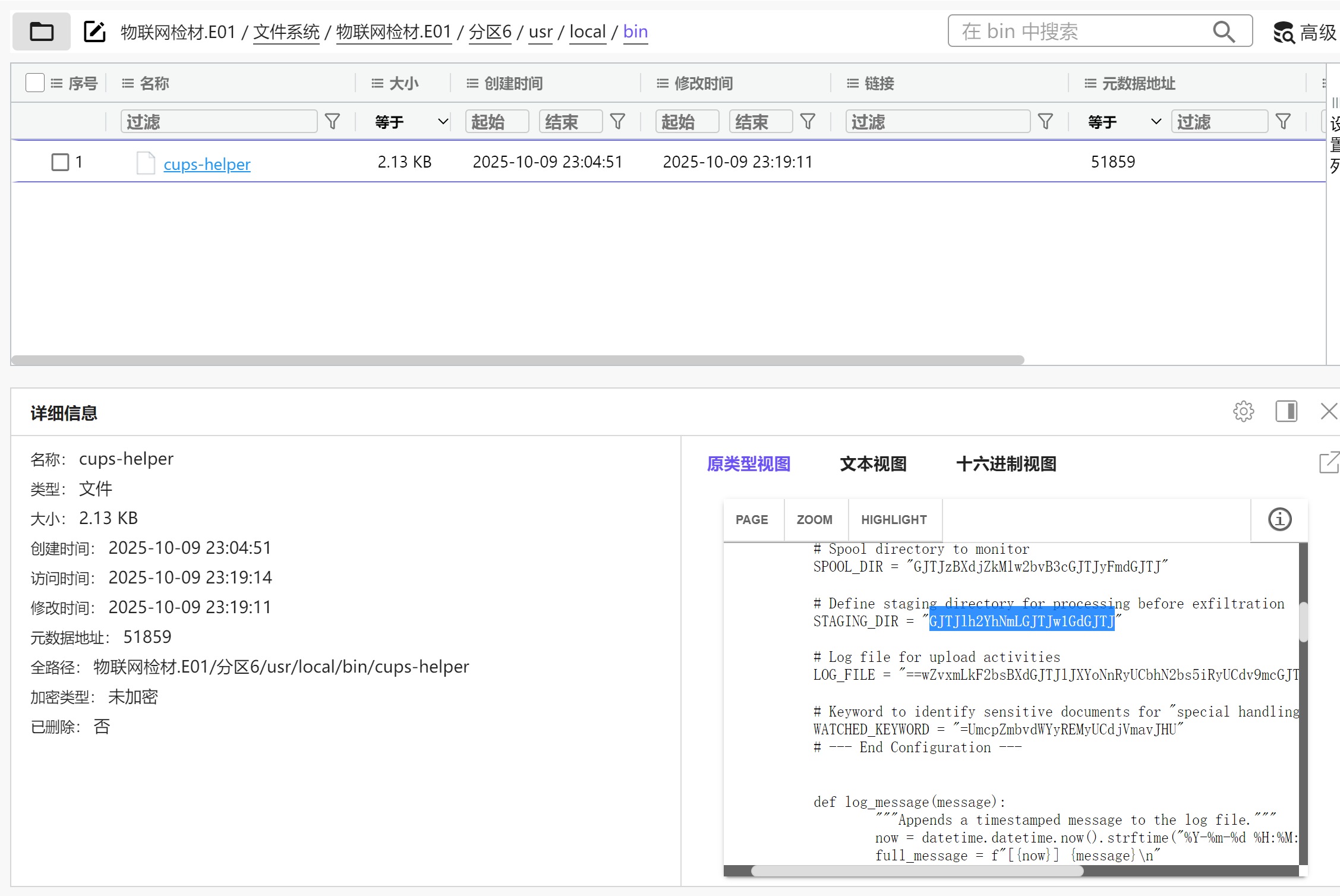The image size is (1340, 896).
Task: Toggle the select-all checkbox in the header
Action: (35, 83)
